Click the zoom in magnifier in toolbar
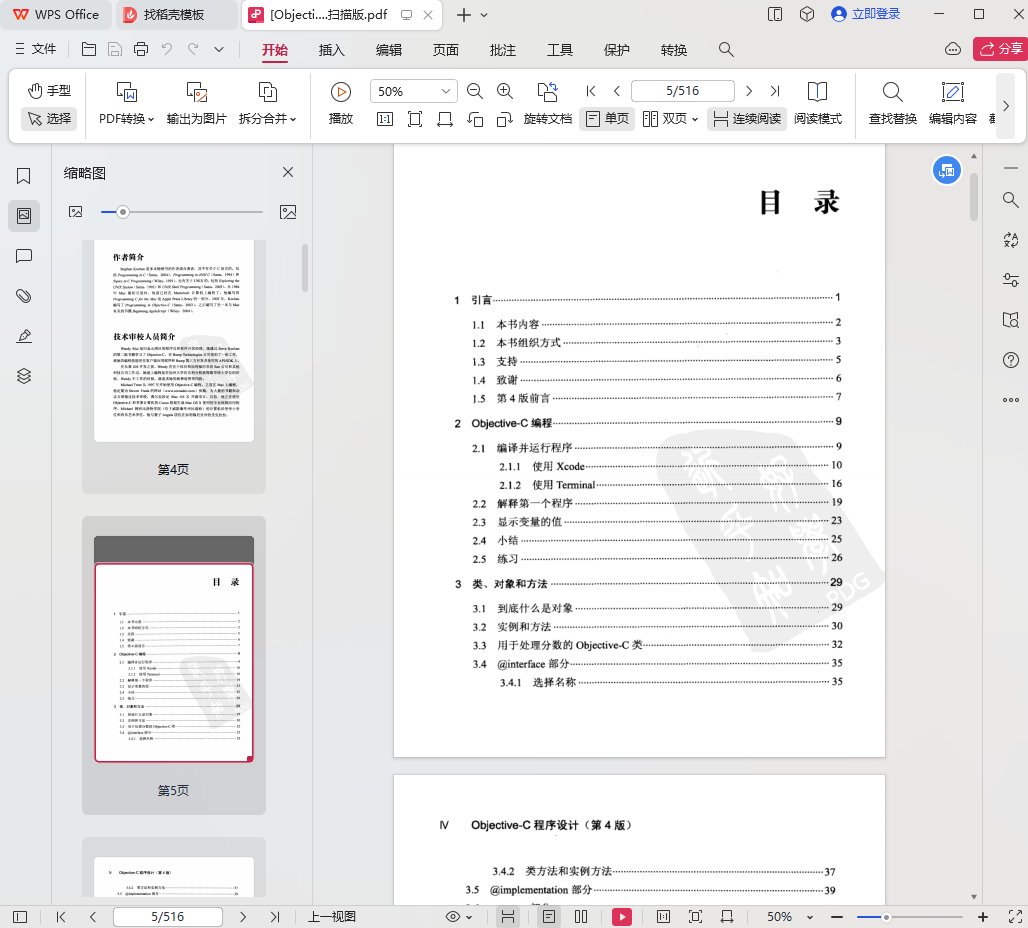The width and height of the screenshot is (1028, 928). 505,91
